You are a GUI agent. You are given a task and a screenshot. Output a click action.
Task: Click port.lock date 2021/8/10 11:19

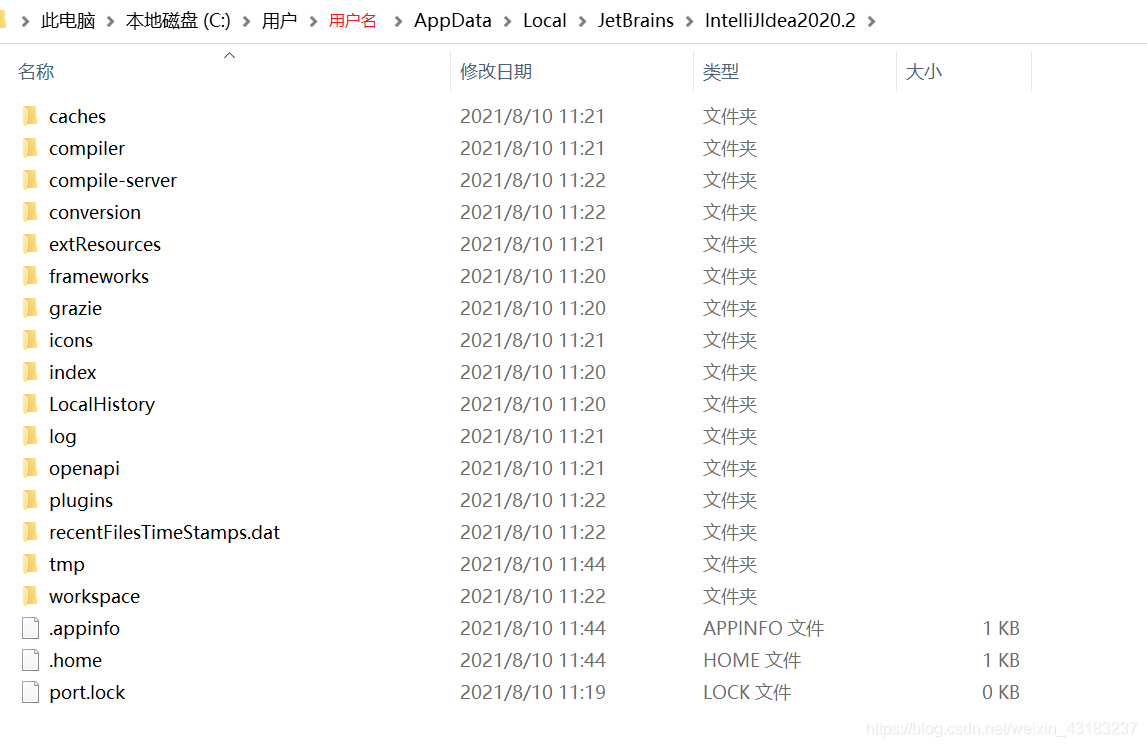pos(533,692)
